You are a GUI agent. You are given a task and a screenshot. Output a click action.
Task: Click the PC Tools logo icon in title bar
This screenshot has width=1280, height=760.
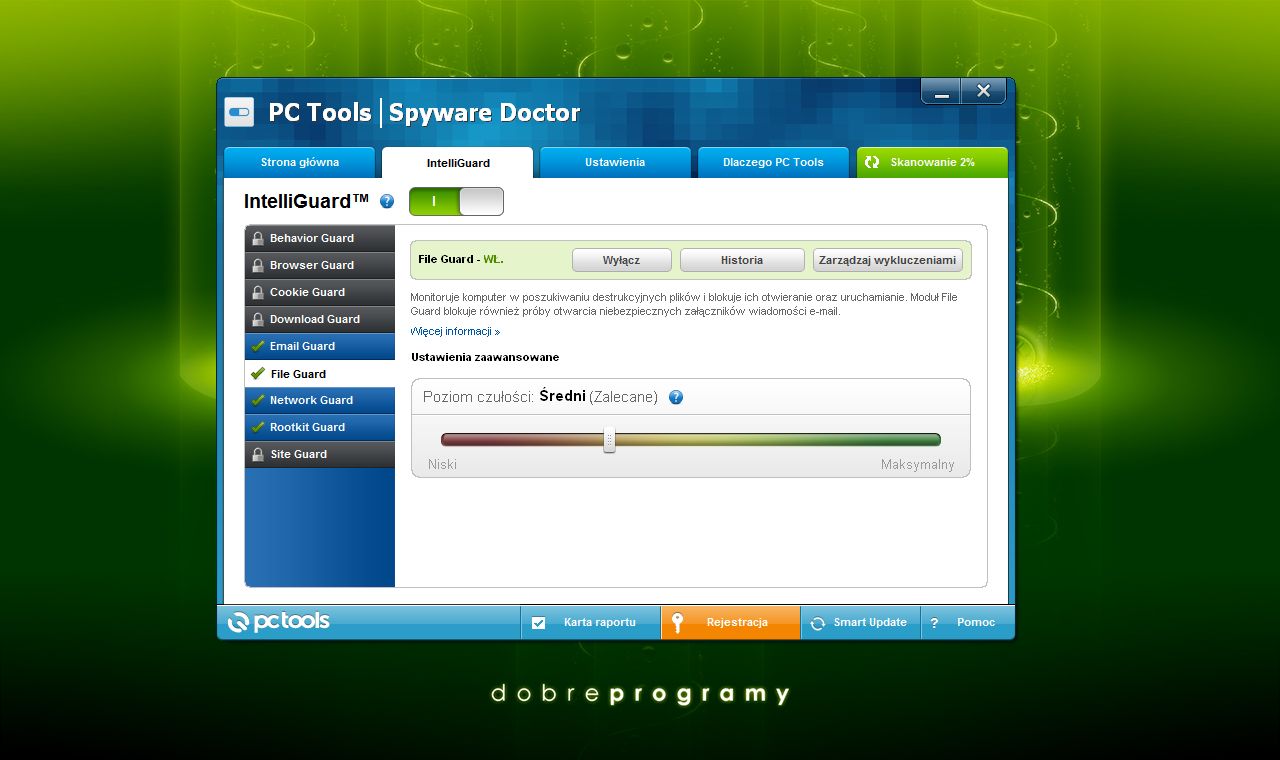click(x=239, y=112)
